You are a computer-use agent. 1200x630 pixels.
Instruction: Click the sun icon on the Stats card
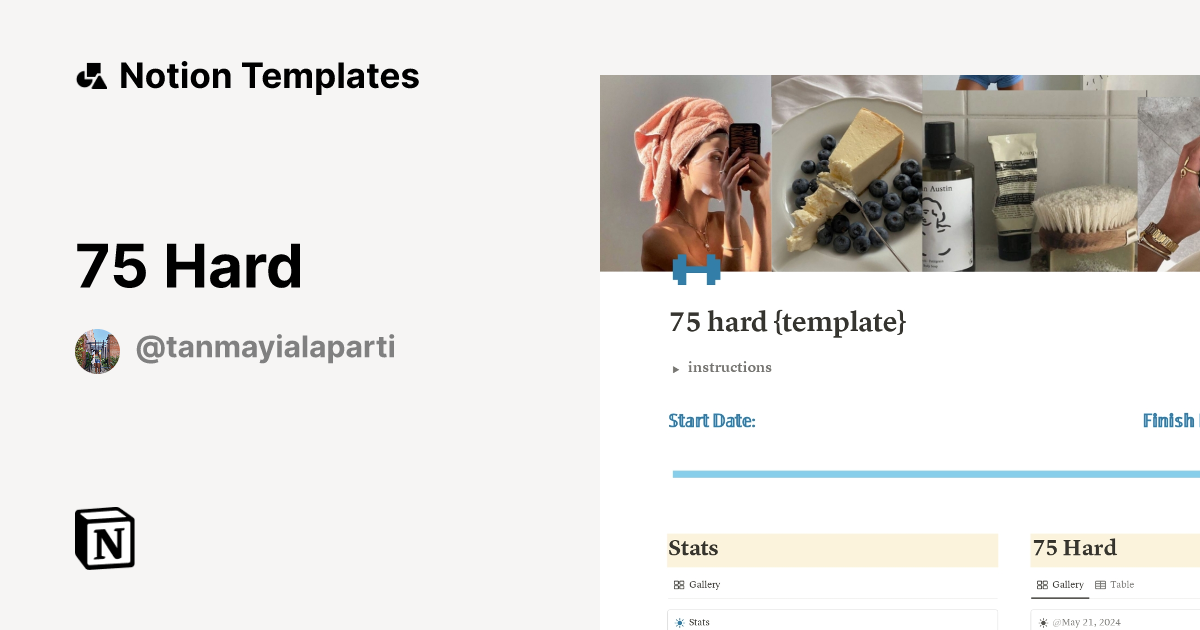(x=680, y=622)
